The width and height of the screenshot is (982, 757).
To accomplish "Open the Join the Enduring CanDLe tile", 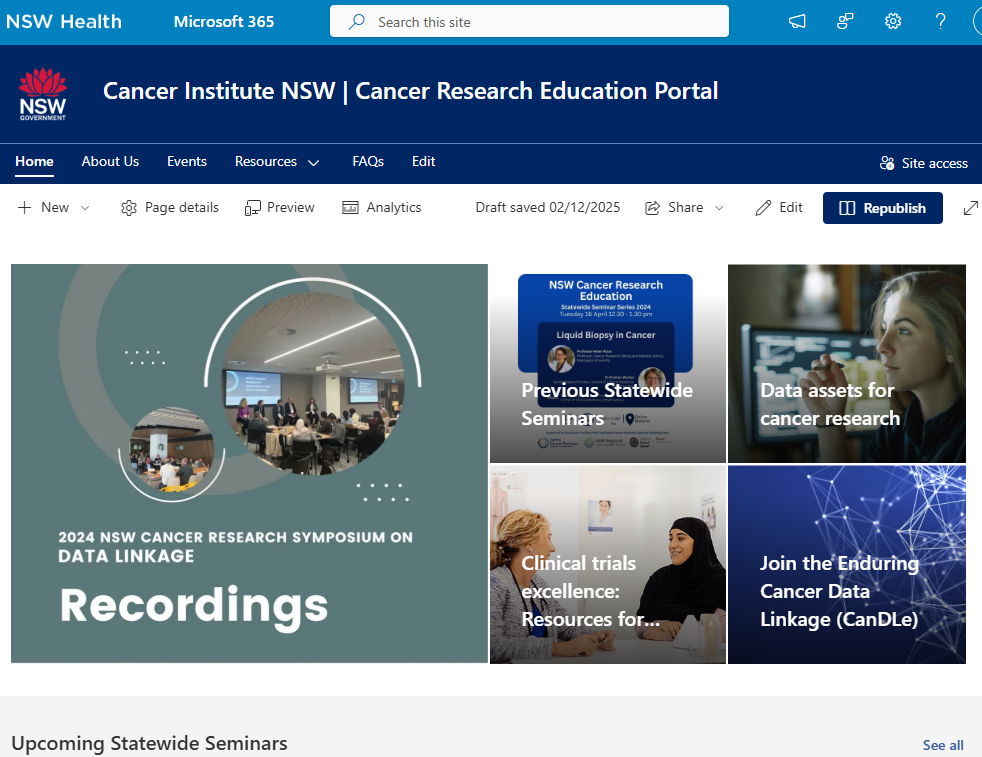I will point(847,564).
